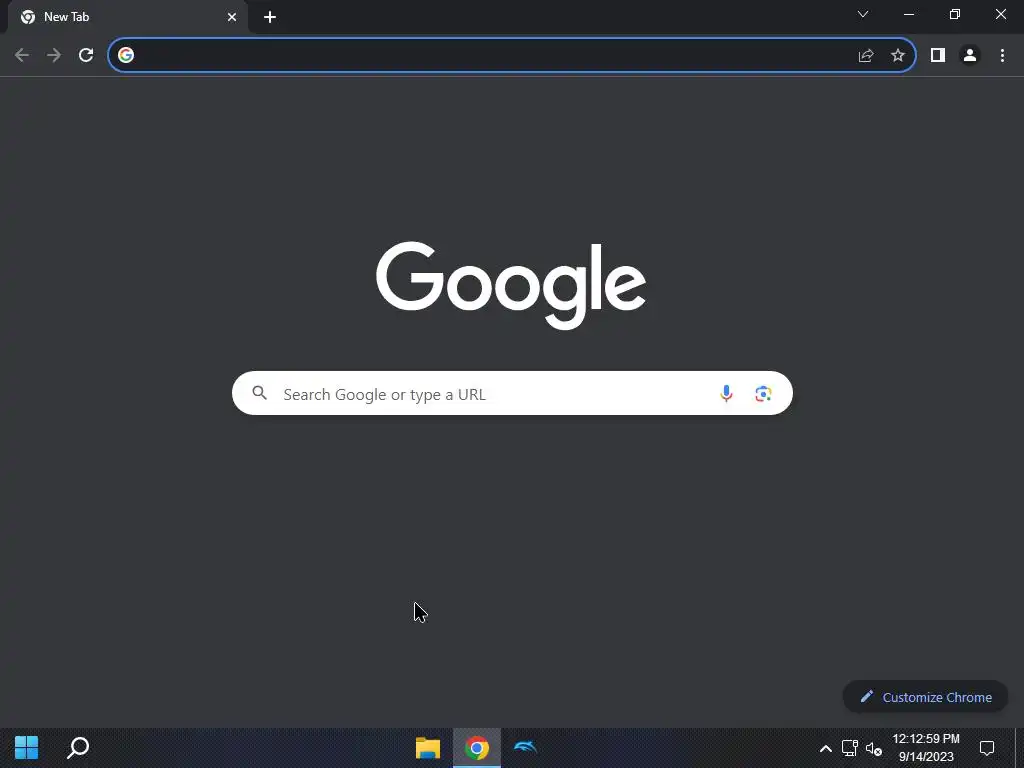
Task: Go back using the back arrow
Action: [22, 56]
